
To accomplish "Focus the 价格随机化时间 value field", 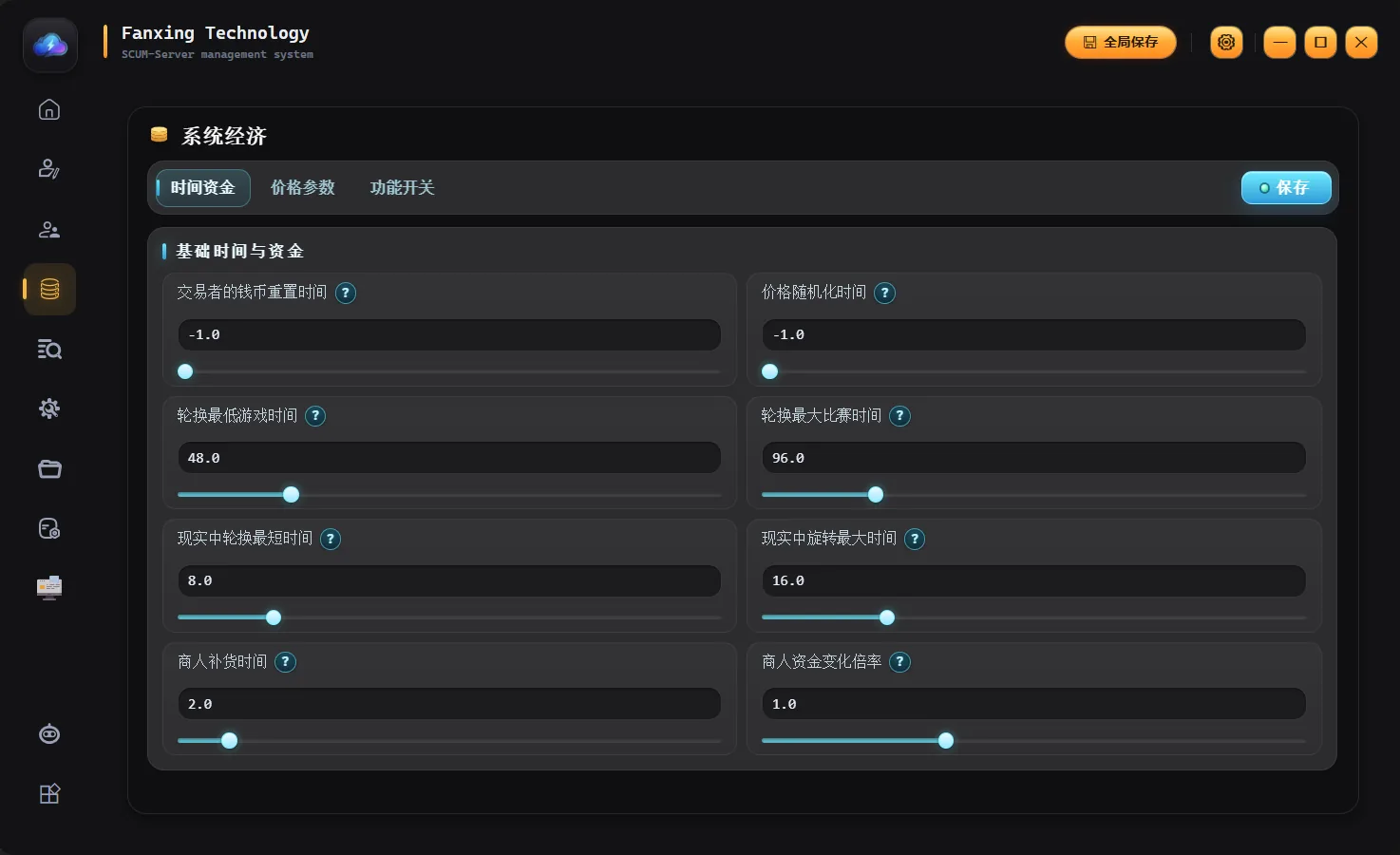I will (x=1033, y=334).
